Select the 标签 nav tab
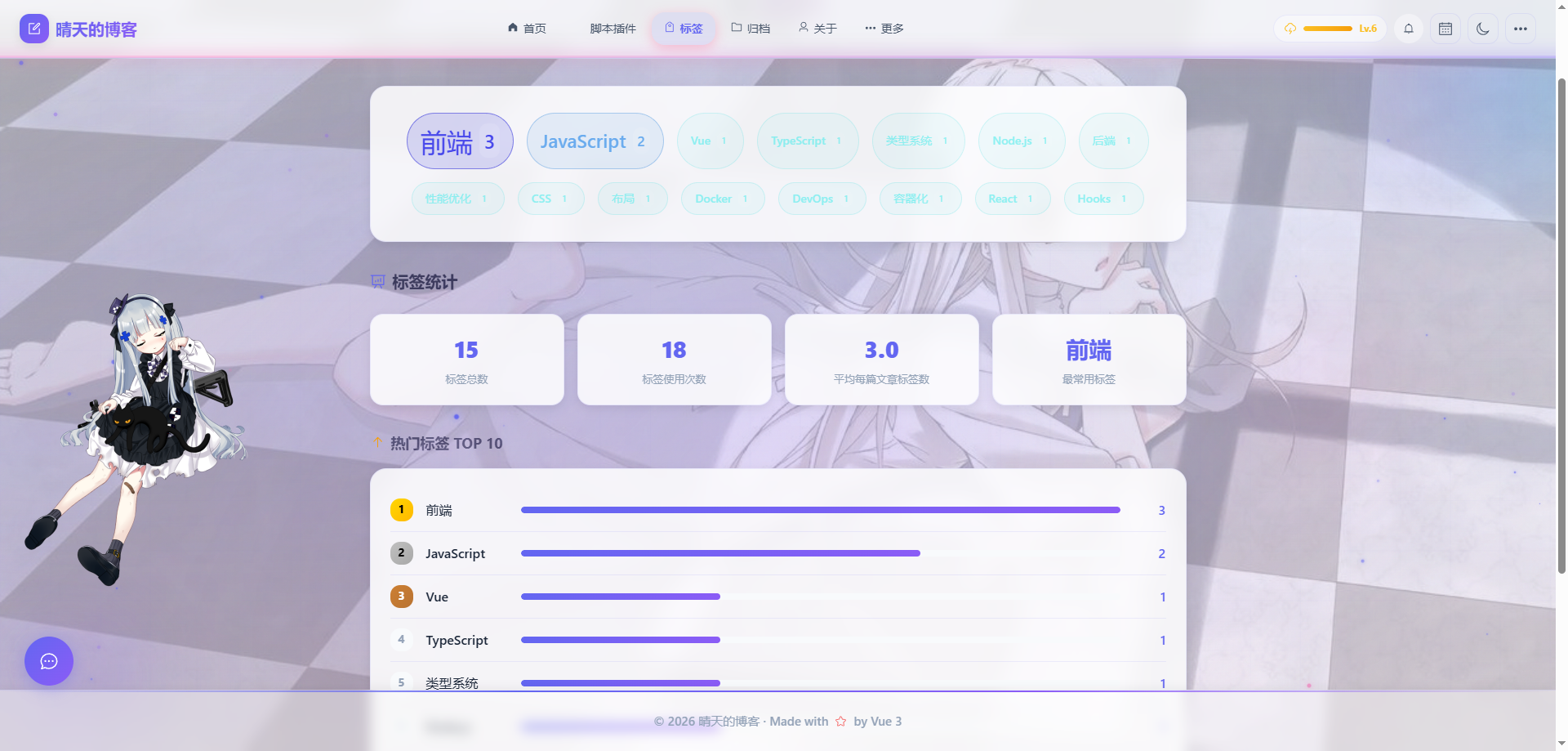This screenshot has height=751, width=1568. pyautogui.click(x=684, y=29)
